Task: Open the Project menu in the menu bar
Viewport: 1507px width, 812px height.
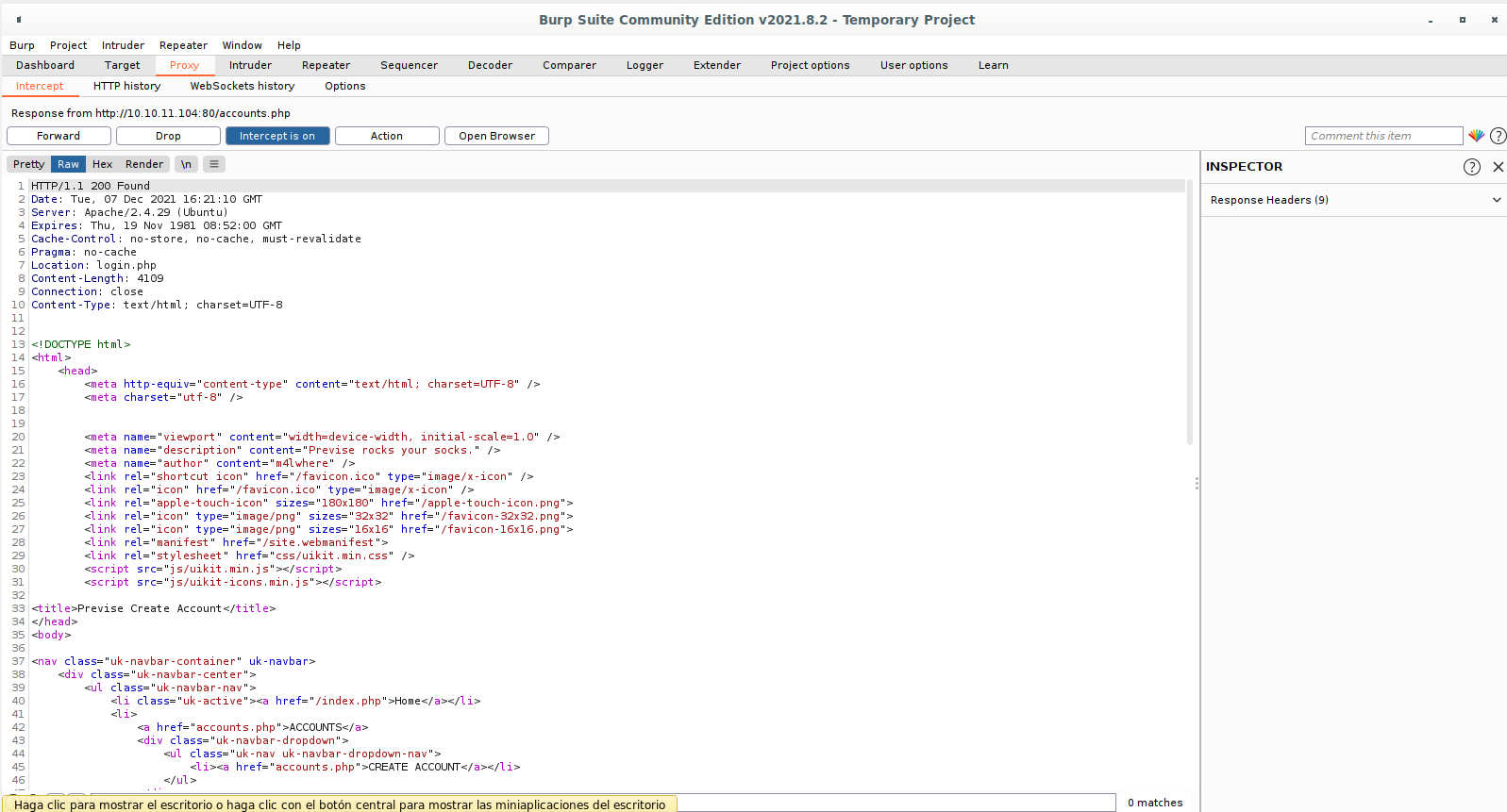Action: point(68,45)
